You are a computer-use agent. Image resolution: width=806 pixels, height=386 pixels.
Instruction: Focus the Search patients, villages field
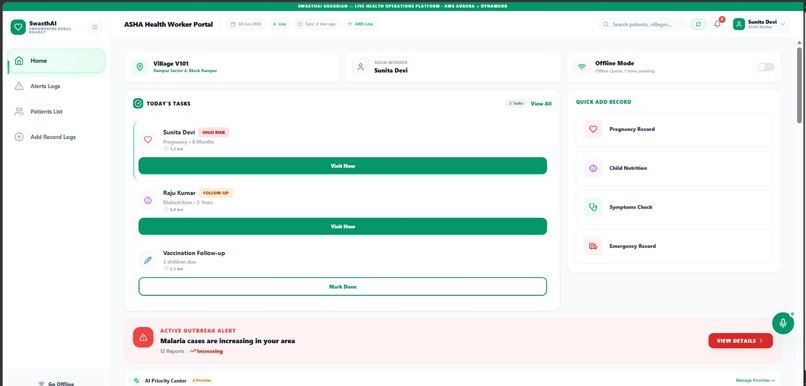(x=643, y=24)
